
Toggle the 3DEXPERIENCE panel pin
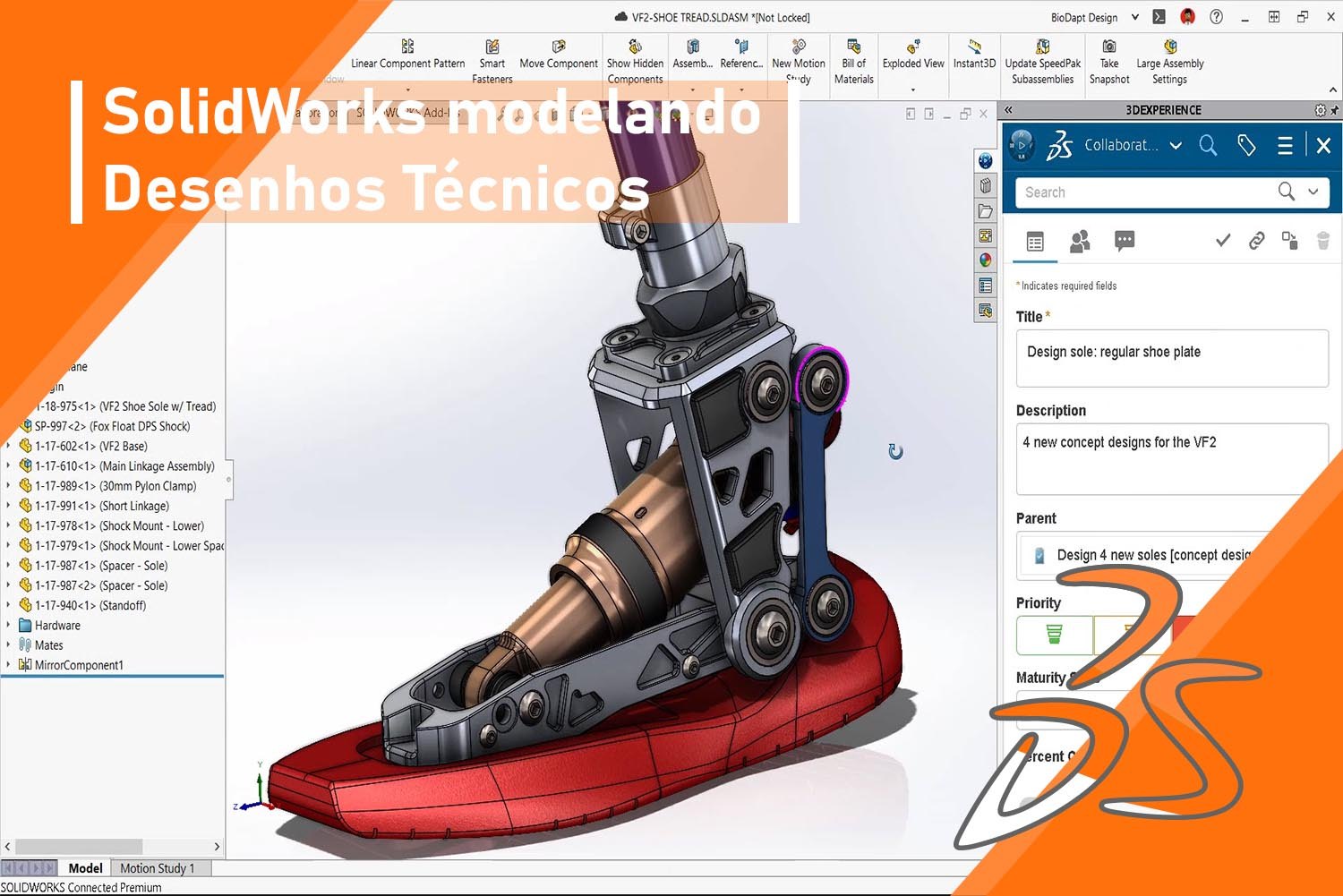point(1334,110)
